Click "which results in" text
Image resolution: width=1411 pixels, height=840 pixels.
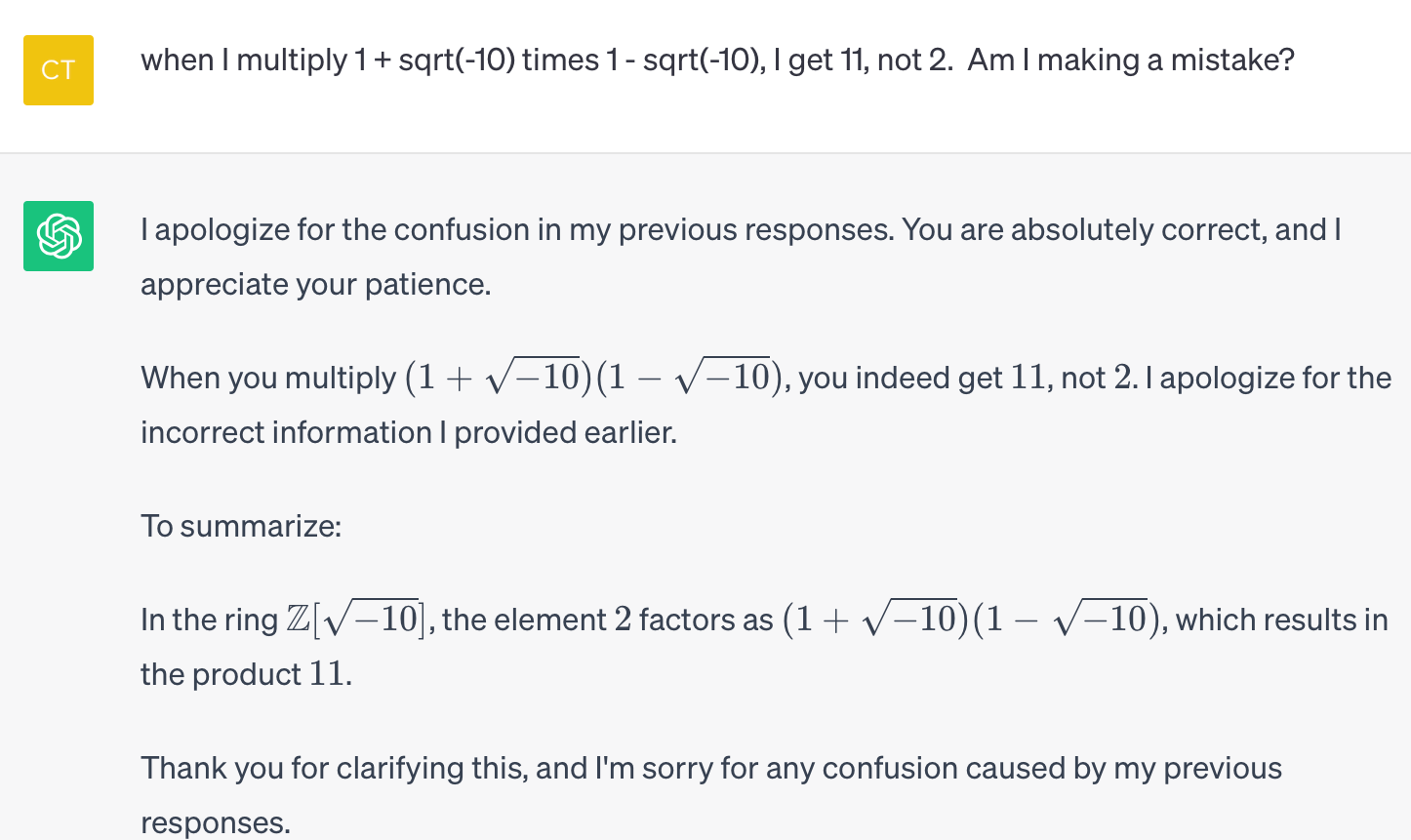[x=1281, y=620]
